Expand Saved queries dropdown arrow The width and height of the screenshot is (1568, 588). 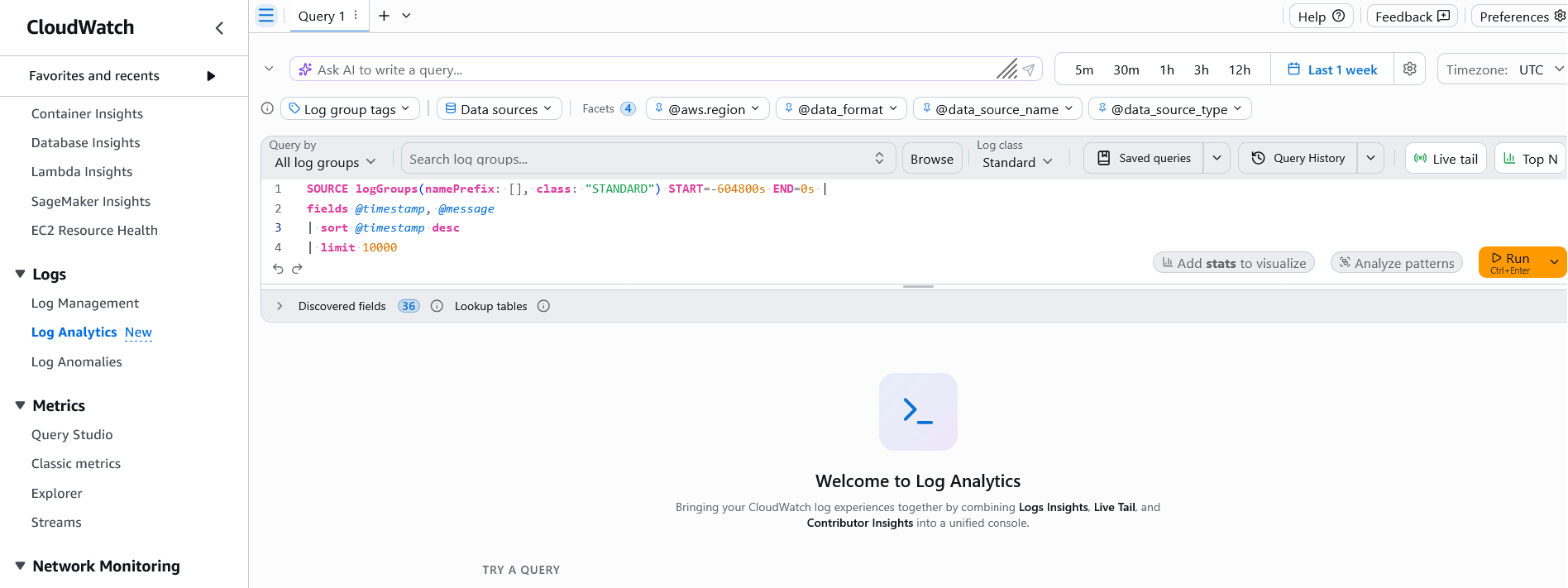click(x=1217, y=158)
